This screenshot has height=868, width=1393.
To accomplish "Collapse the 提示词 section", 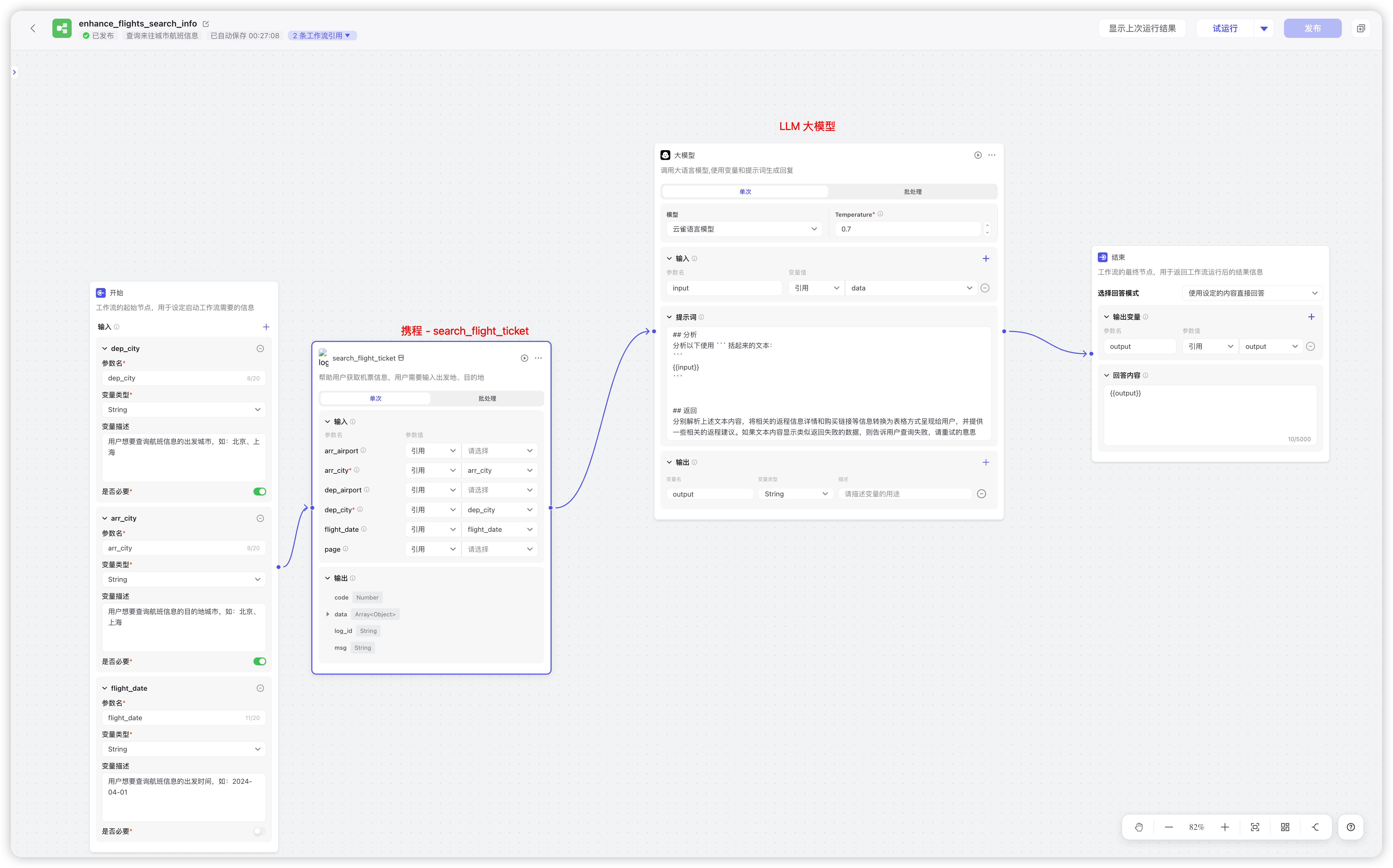I will pos(669,317).
